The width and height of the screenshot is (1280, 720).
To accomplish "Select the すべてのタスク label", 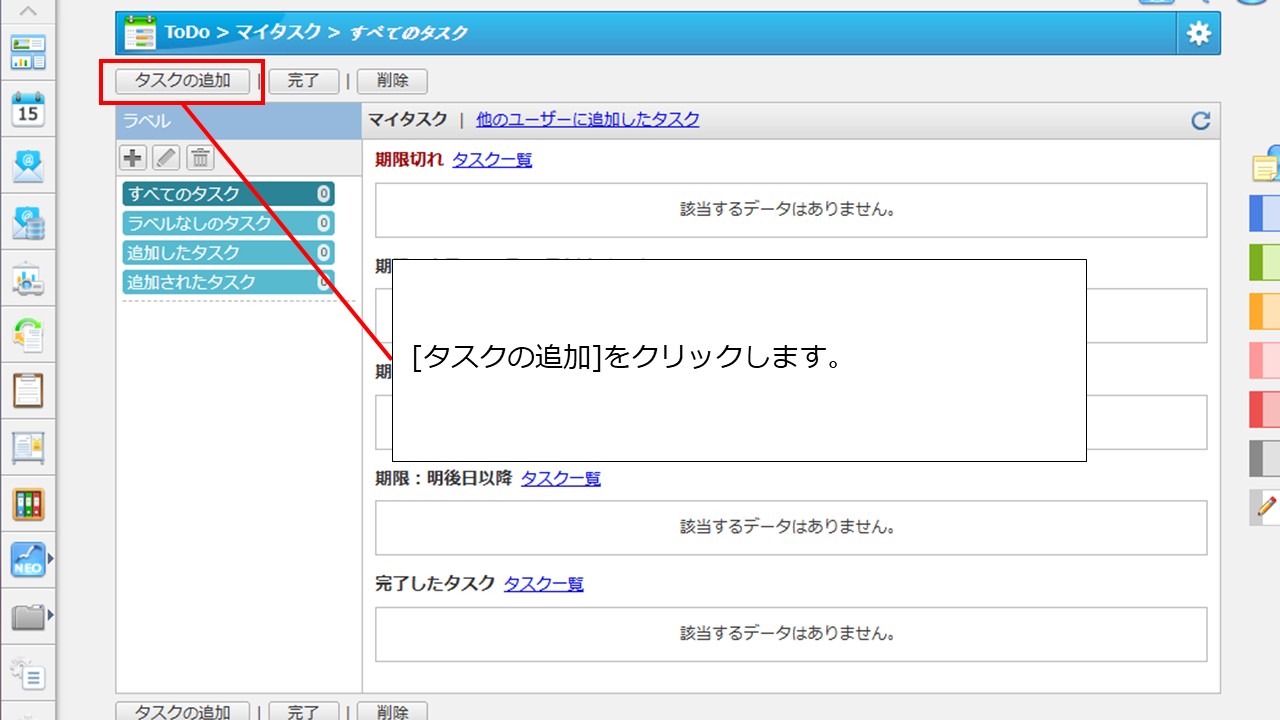I will (227, 194).
